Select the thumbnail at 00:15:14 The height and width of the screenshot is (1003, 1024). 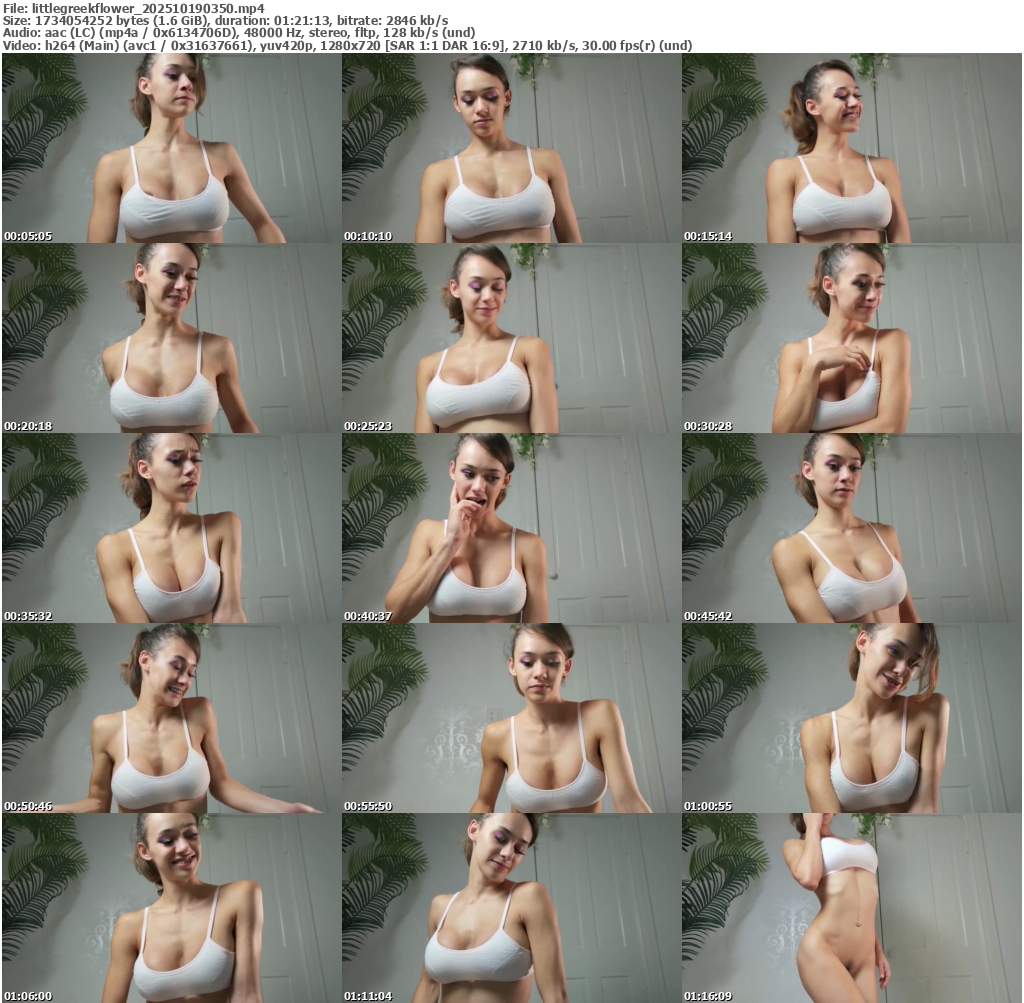(x=851, y=148)
